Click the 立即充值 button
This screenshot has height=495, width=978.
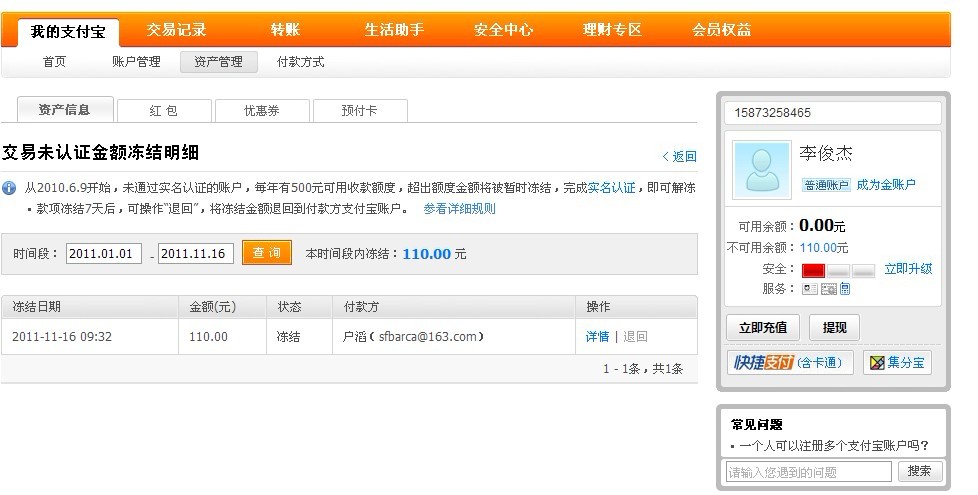pyautogui.click(x=762, y=327)
